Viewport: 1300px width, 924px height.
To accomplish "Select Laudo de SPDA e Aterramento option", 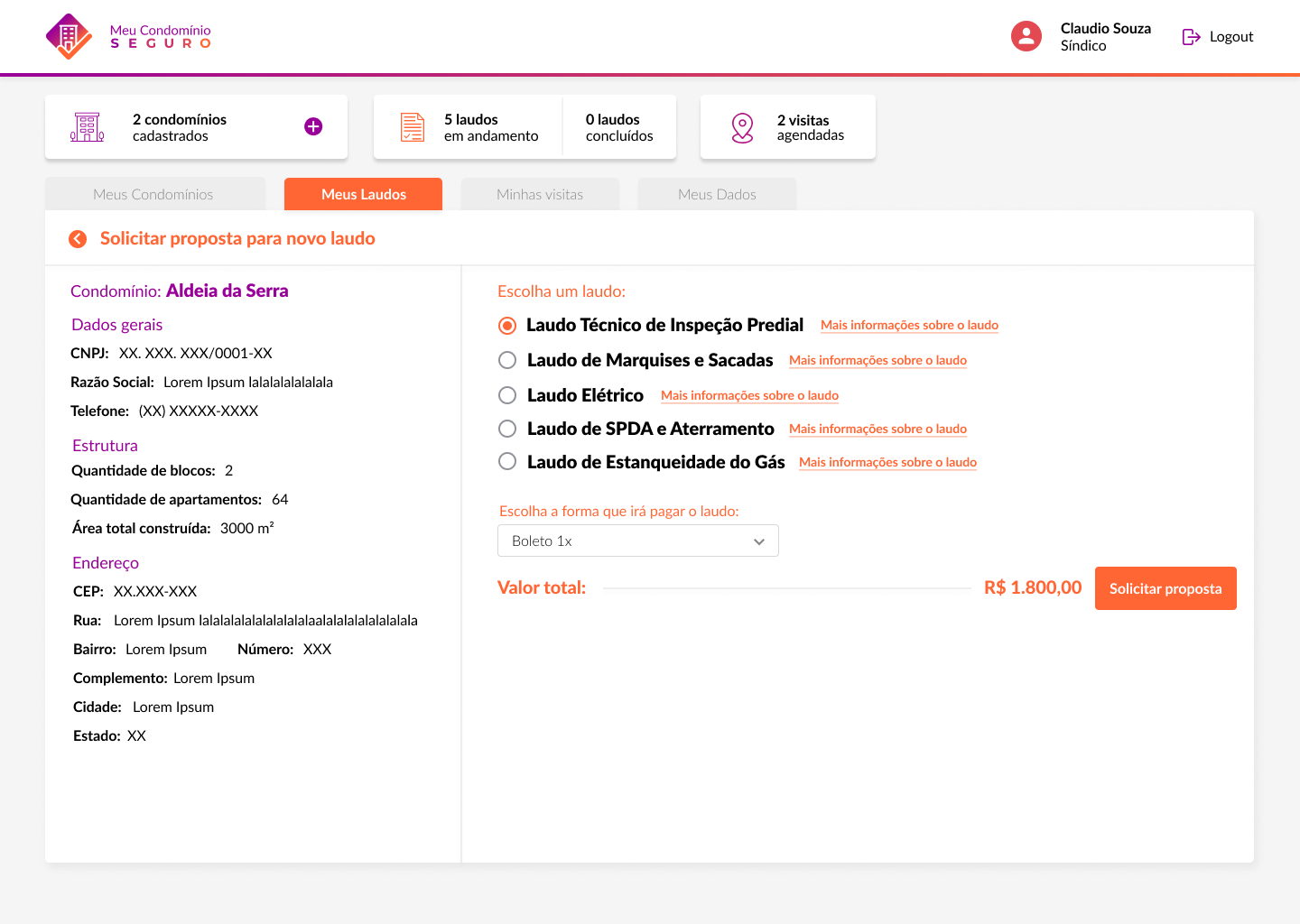I will tap(507, 429).
